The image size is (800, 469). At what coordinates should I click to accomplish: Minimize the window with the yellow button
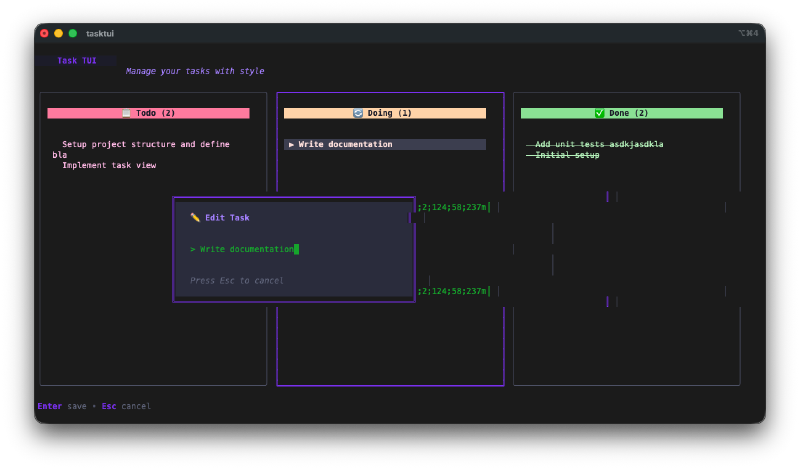58,33
